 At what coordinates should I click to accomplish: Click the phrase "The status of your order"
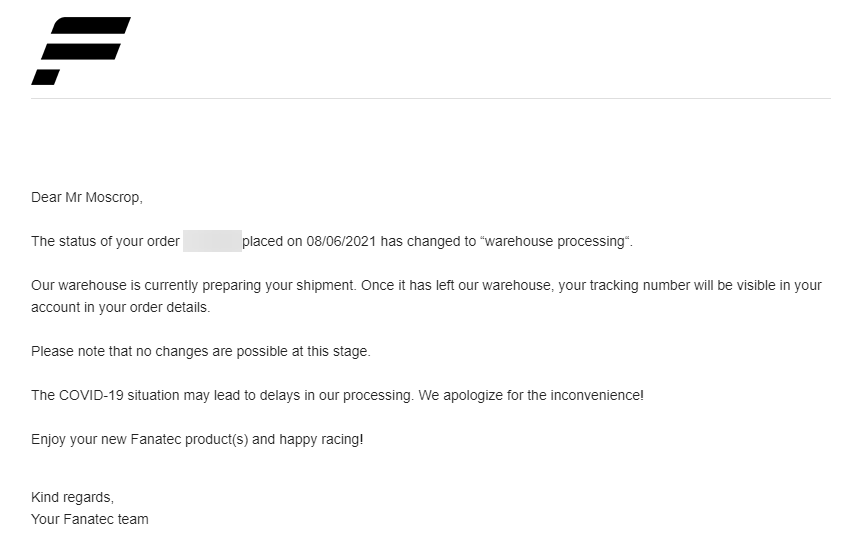[x=105, y=241]
